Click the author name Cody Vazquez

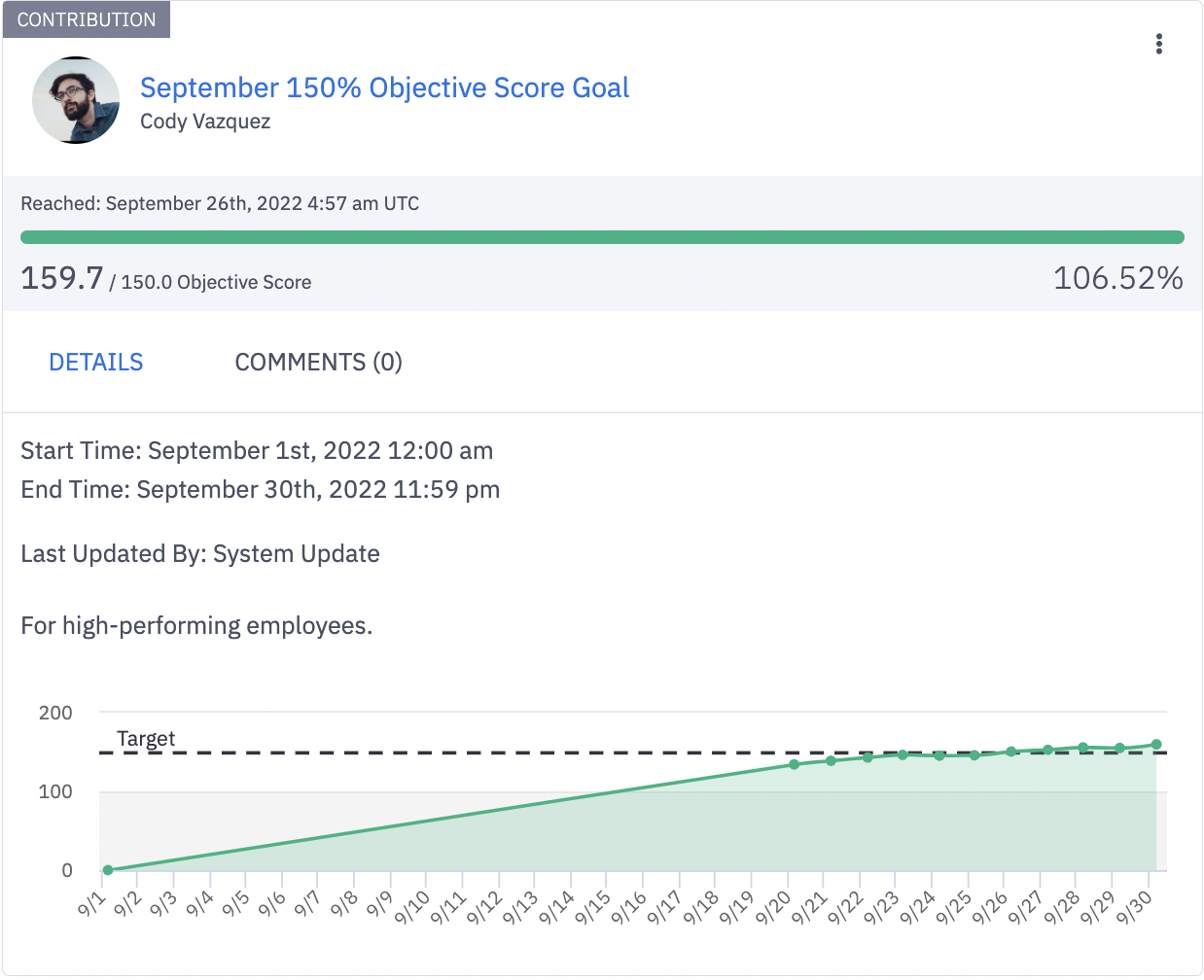point(205,122)
